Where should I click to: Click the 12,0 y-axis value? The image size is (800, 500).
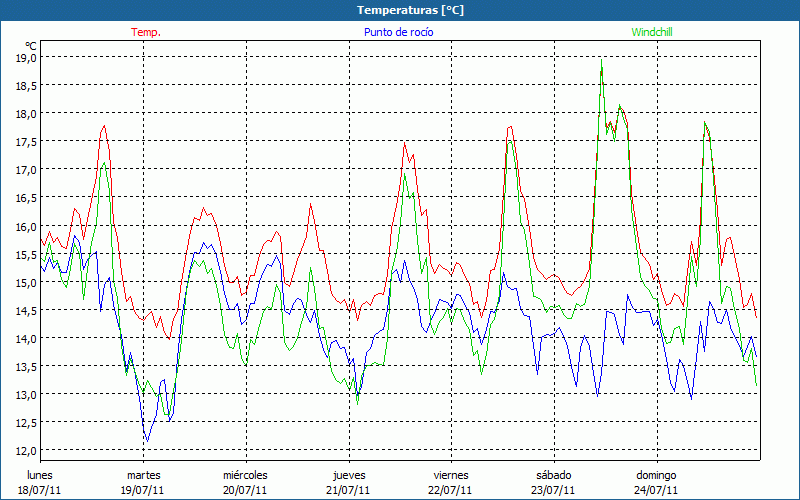25,451
